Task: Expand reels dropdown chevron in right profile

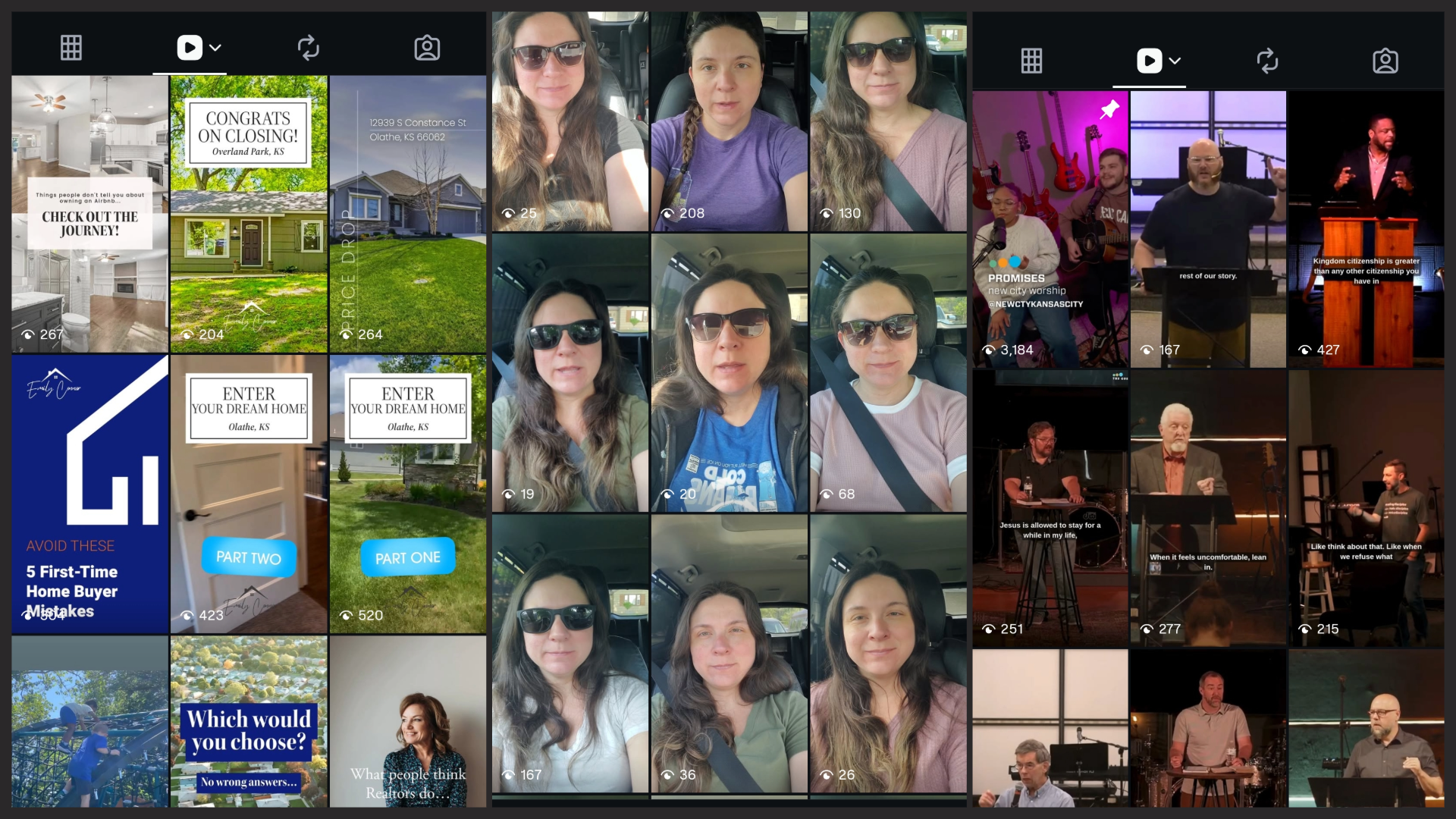Action: click(1175, 61)
